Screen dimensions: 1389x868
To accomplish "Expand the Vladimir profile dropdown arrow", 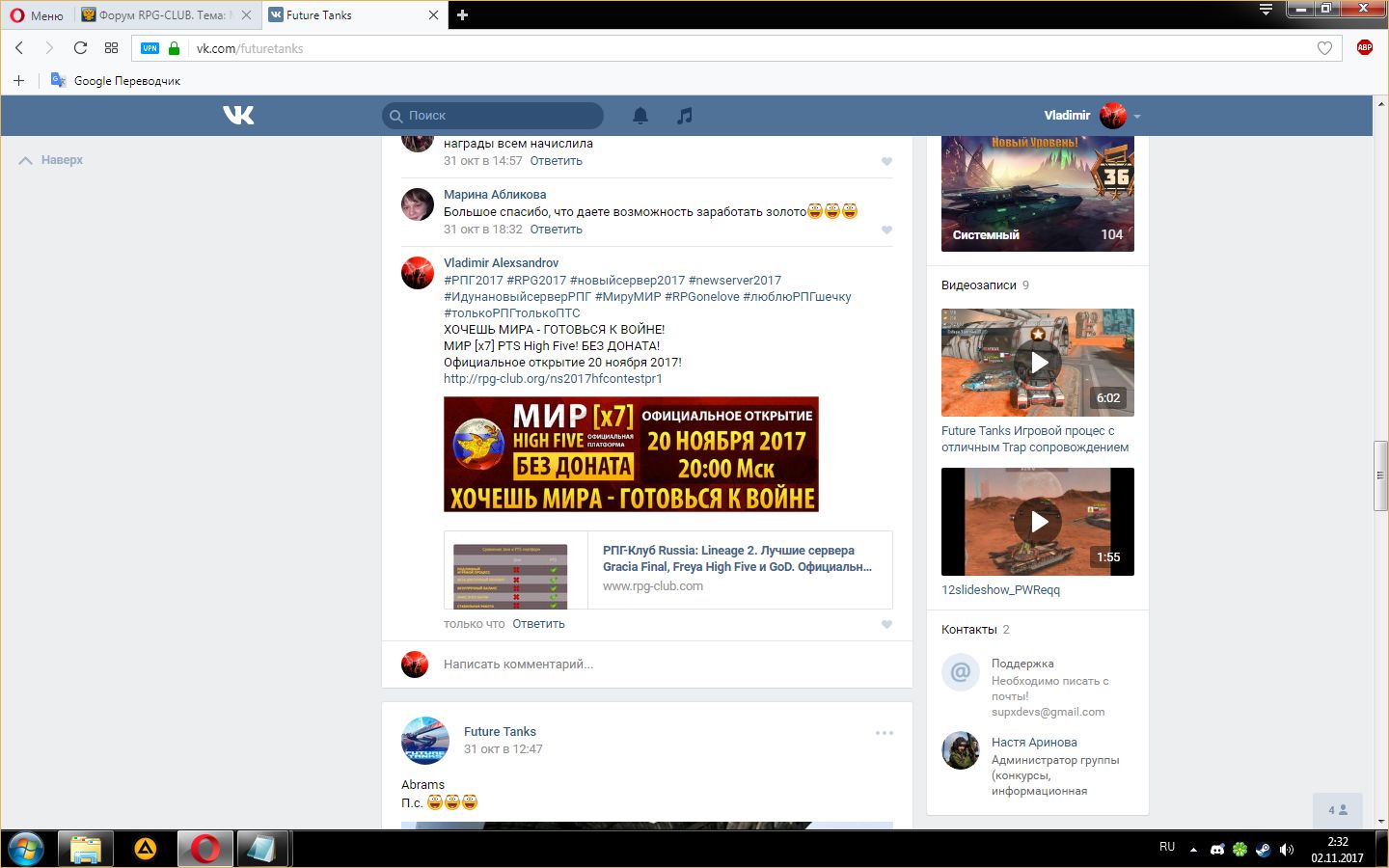I will 1137,117.
